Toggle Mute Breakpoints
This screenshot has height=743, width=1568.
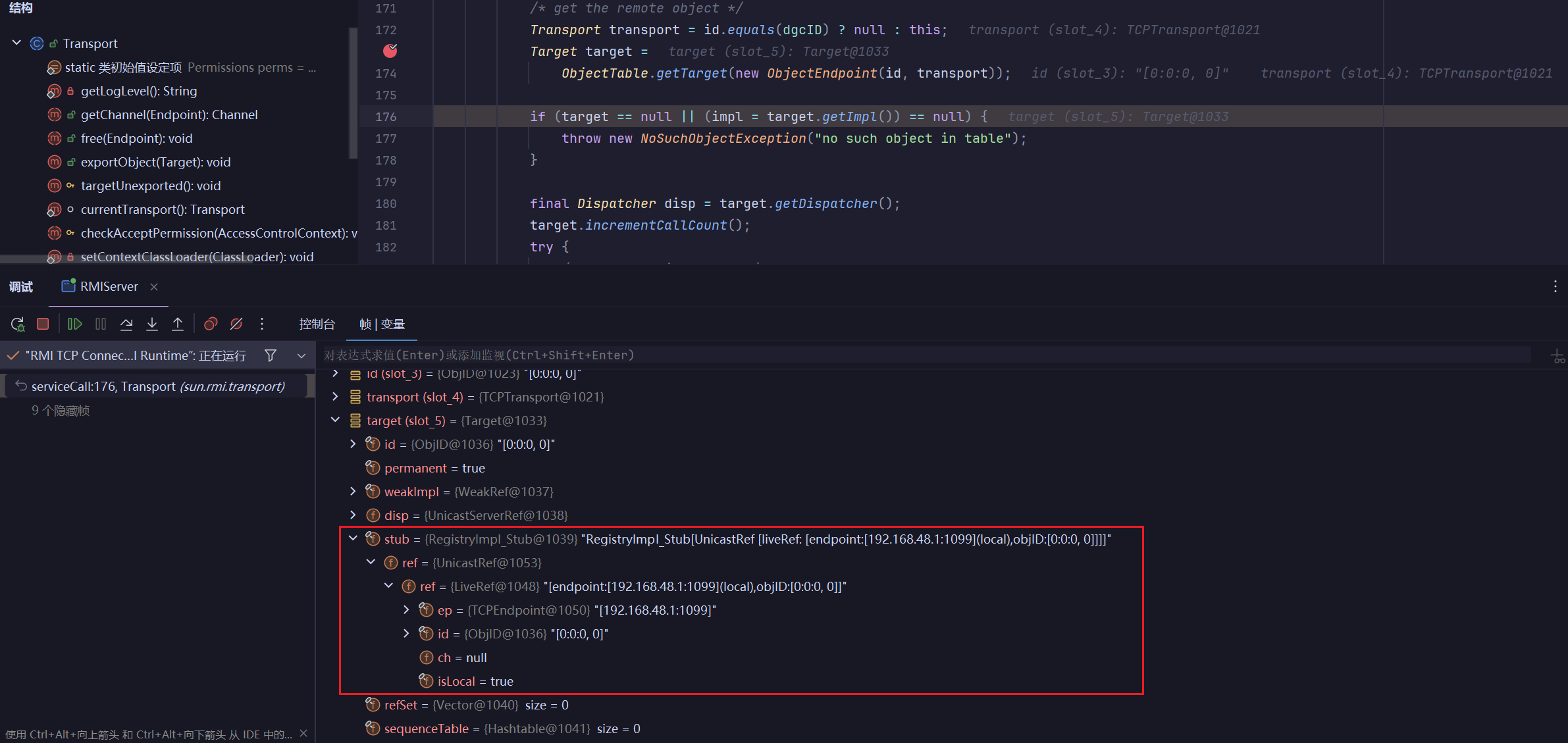tap(236, 324)
